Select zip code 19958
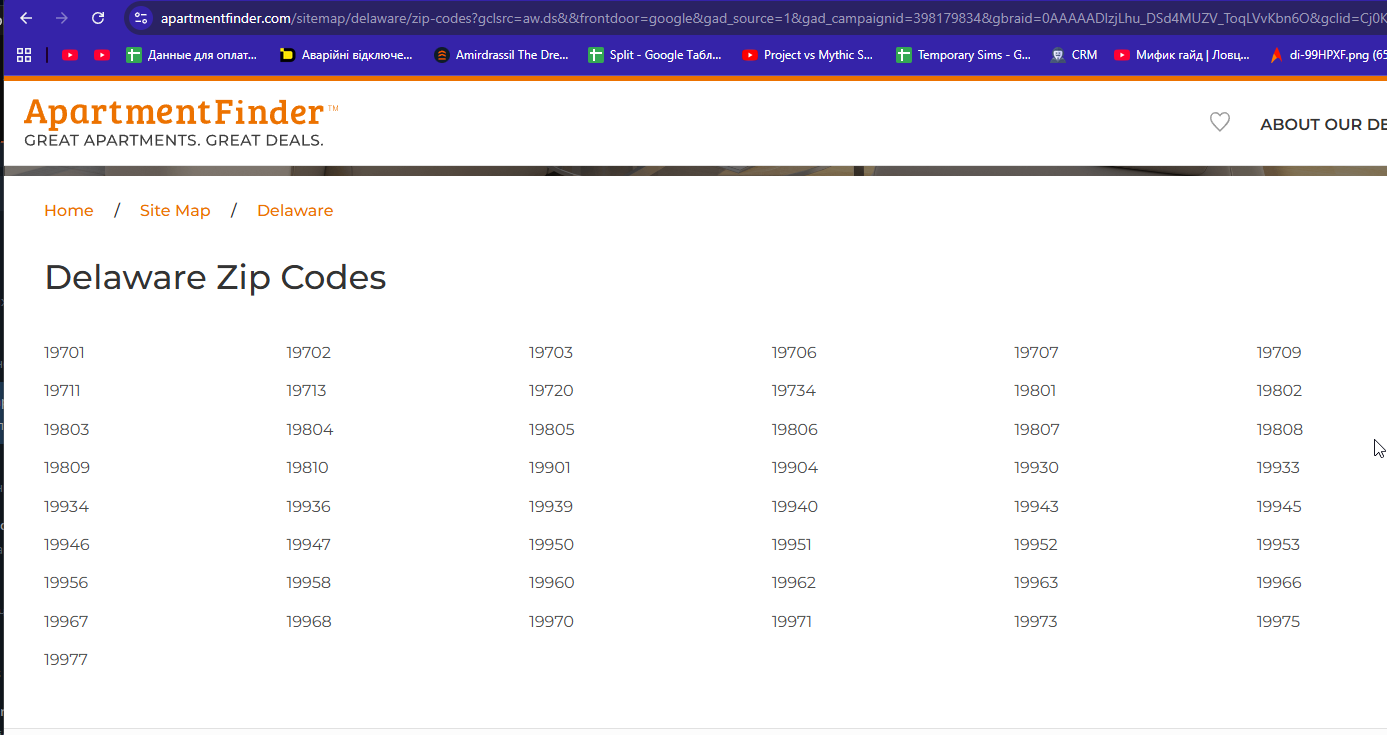1387x735 pixels. 308,582
